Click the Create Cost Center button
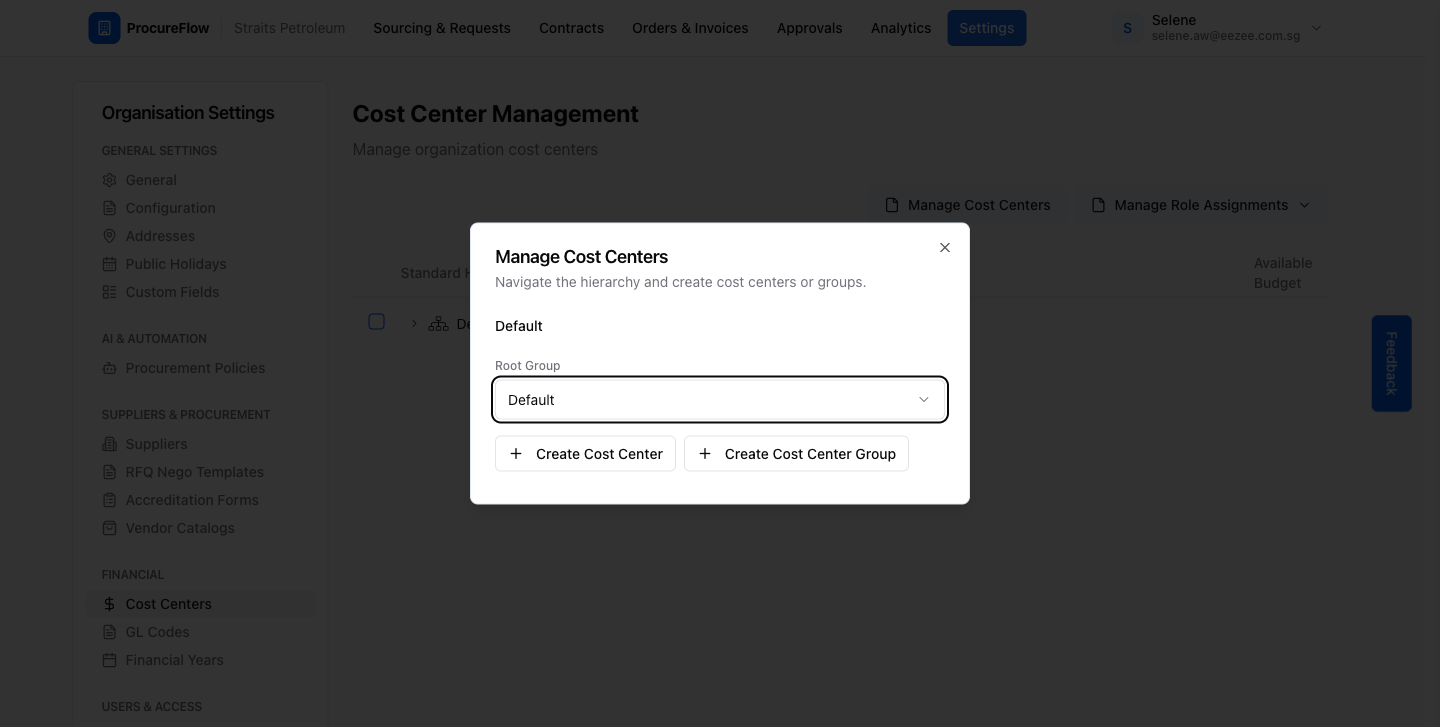This screenshot has height=727, width=1440. (585, 454)
